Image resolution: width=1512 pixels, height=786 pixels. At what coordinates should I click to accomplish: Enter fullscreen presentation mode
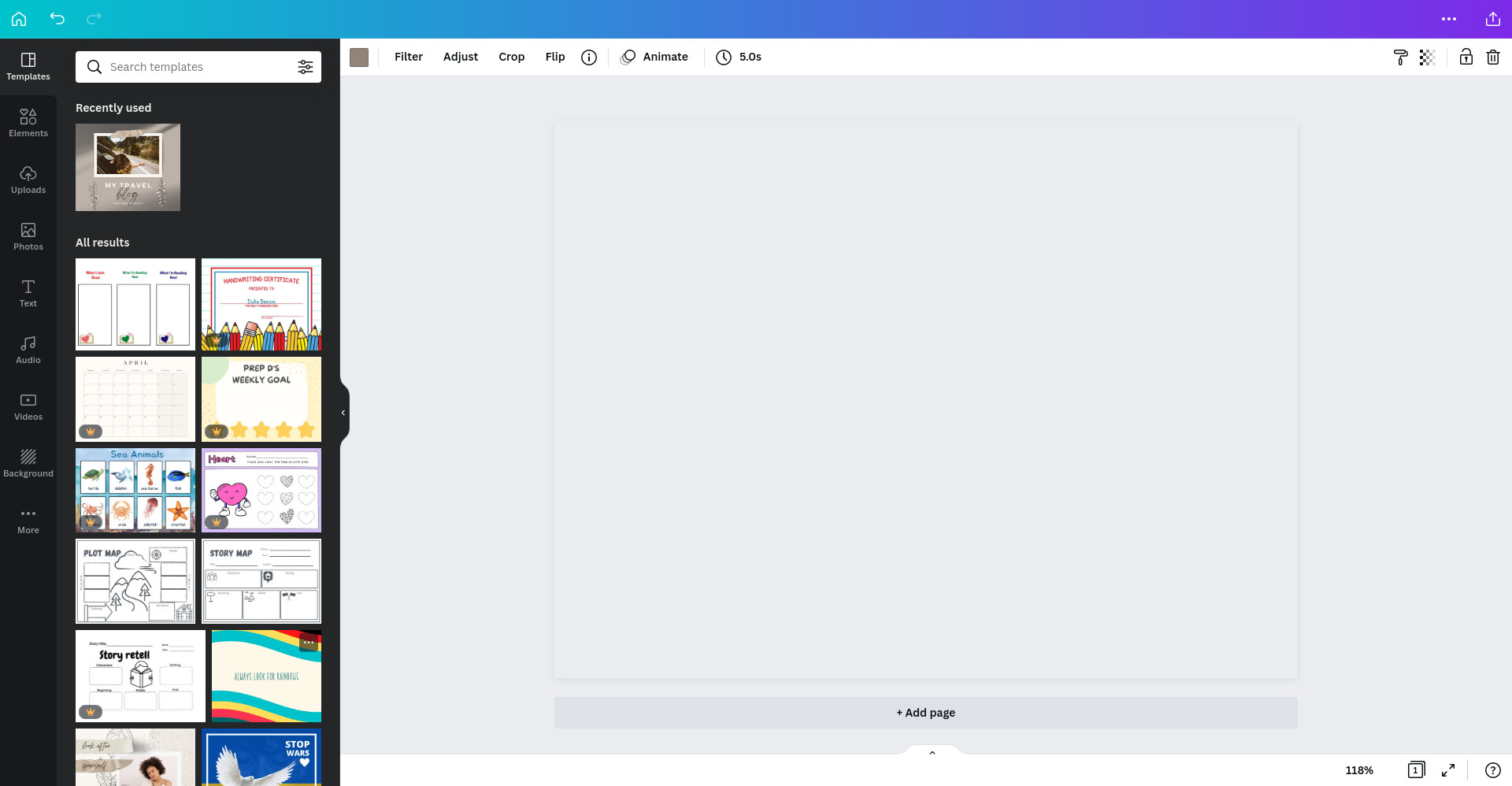click(x=1448, y=770)
